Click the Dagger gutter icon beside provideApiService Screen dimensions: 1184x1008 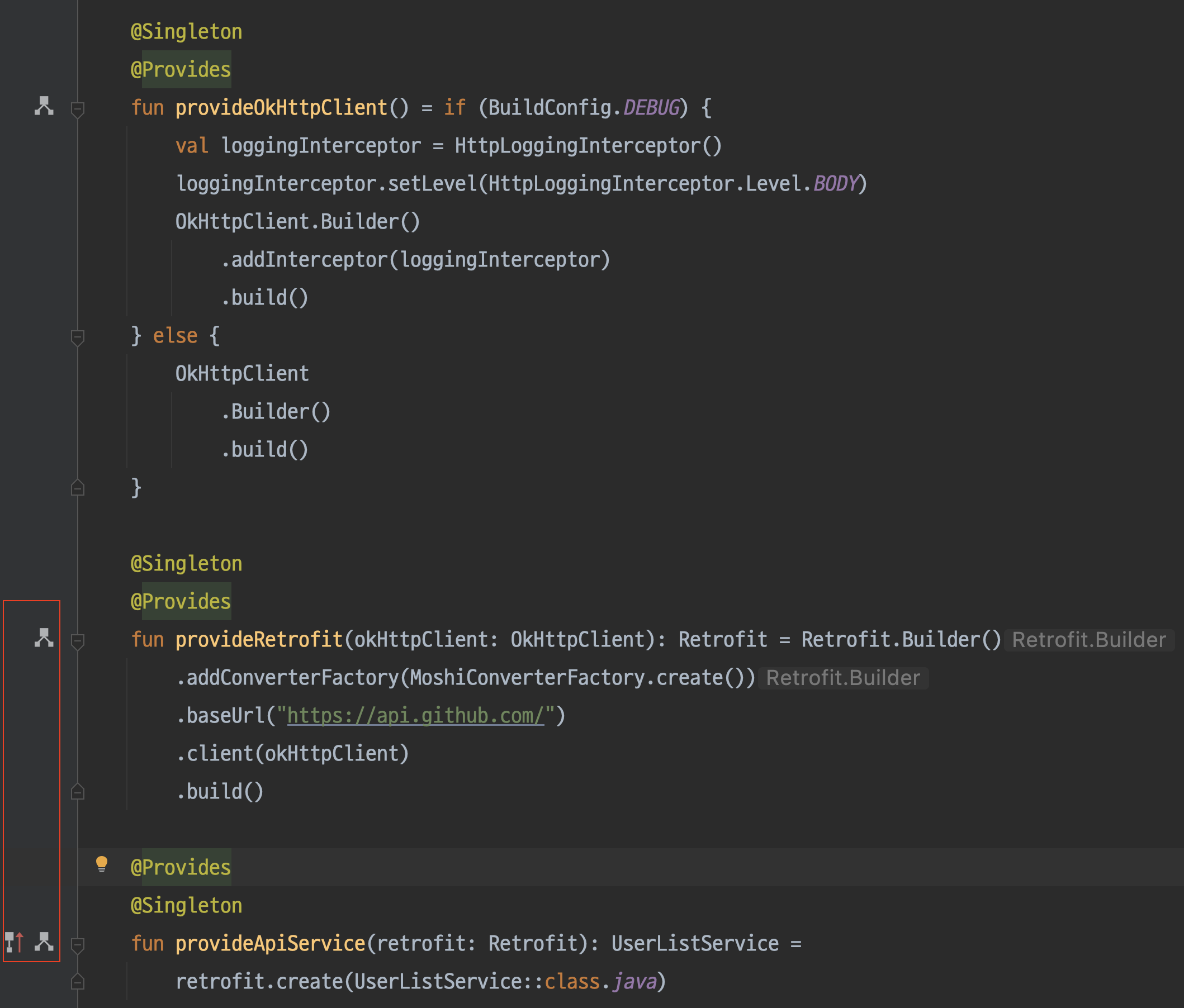(x=44, y=942)
